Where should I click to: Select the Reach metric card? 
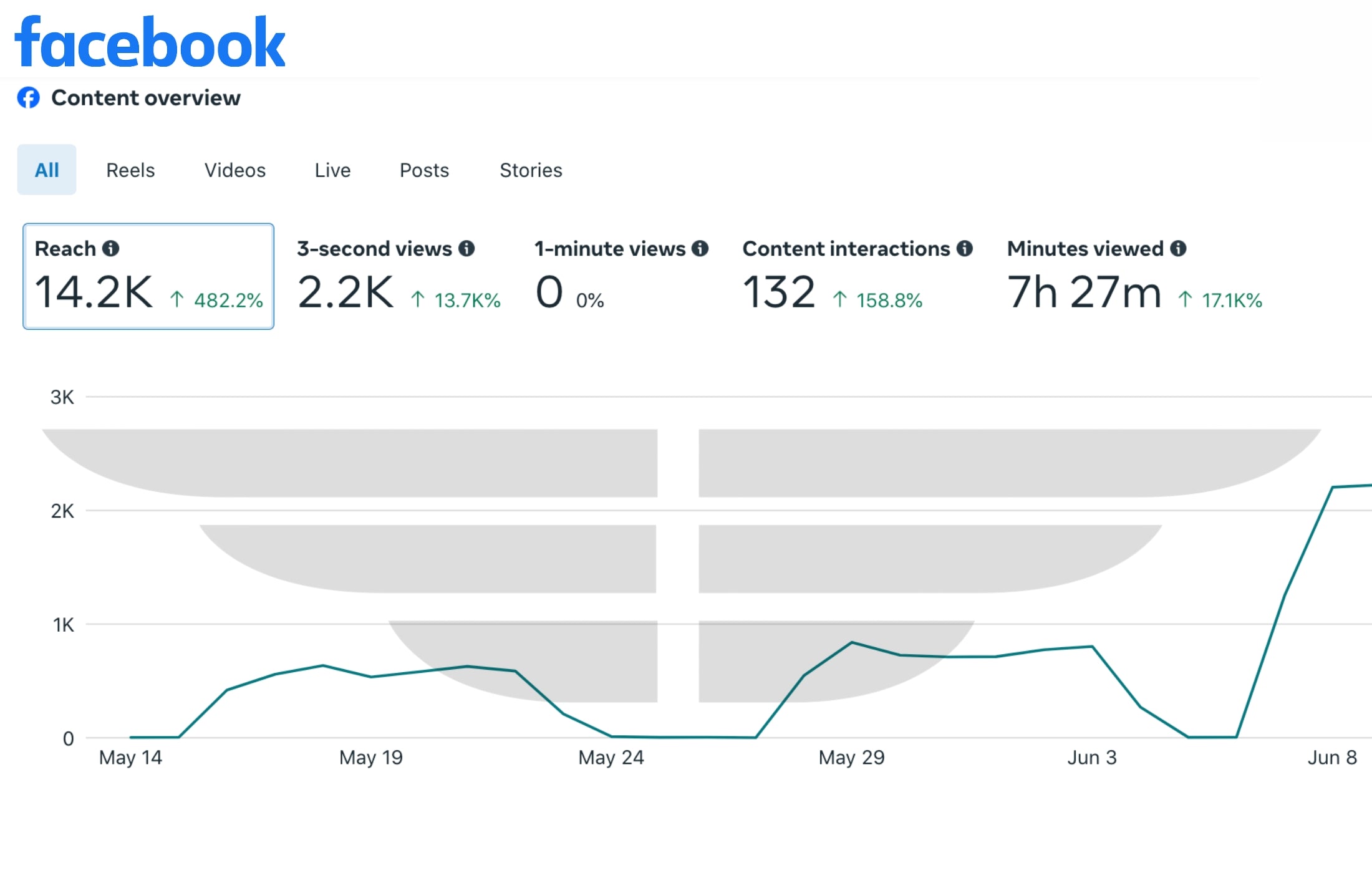pos(148,276)
